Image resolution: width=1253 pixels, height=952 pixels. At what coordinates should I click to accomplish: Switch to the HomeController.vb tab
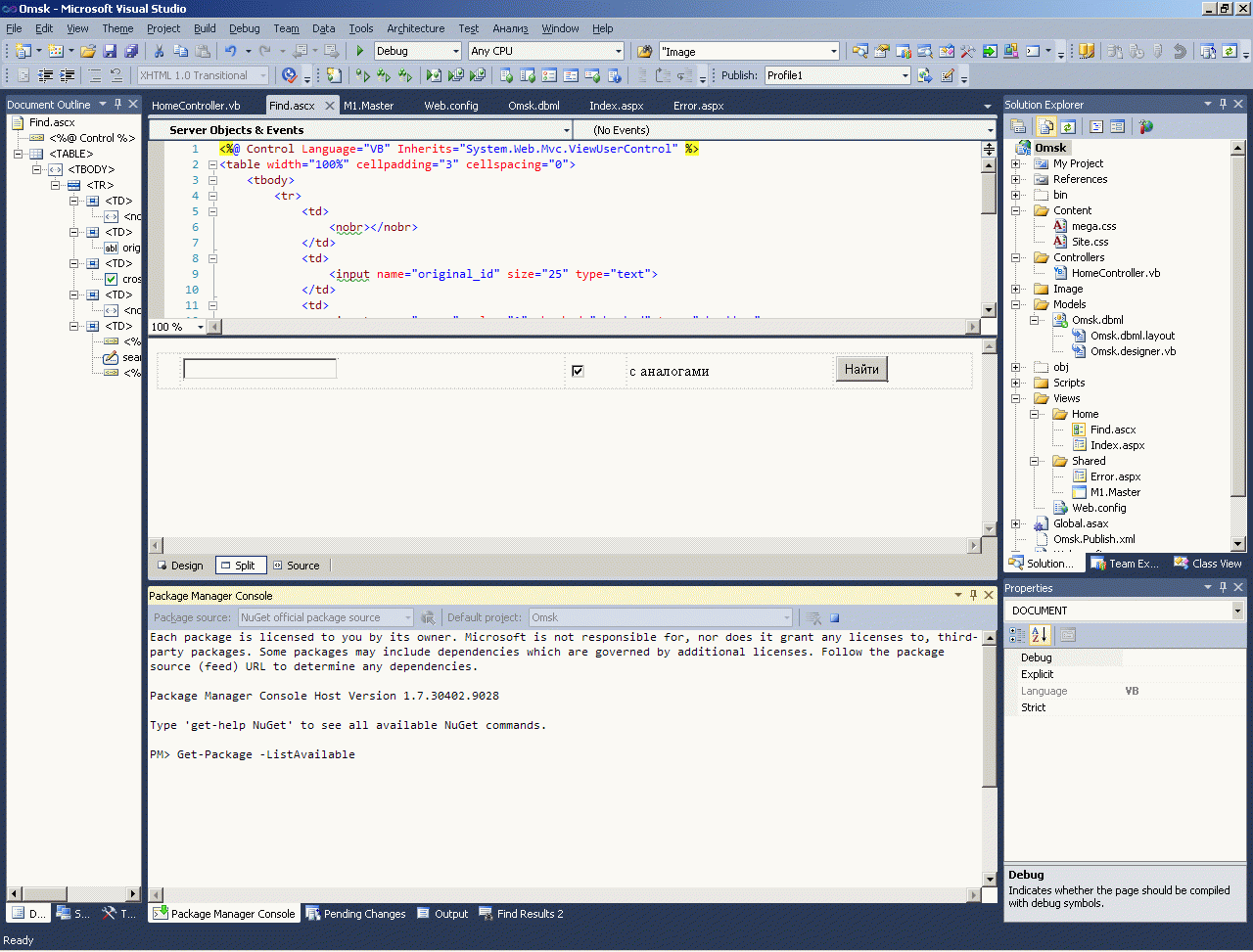click(x=196, y=105)
